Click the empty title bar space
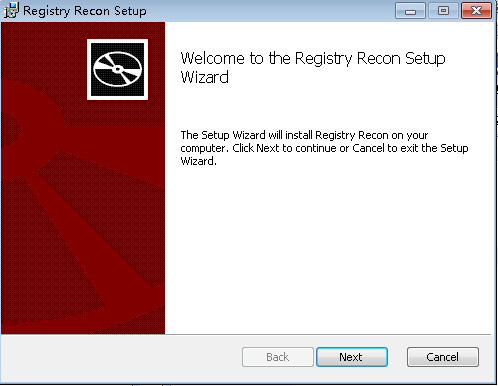The width and height of the screenshot is (498, 386). (x=270, y=11)
